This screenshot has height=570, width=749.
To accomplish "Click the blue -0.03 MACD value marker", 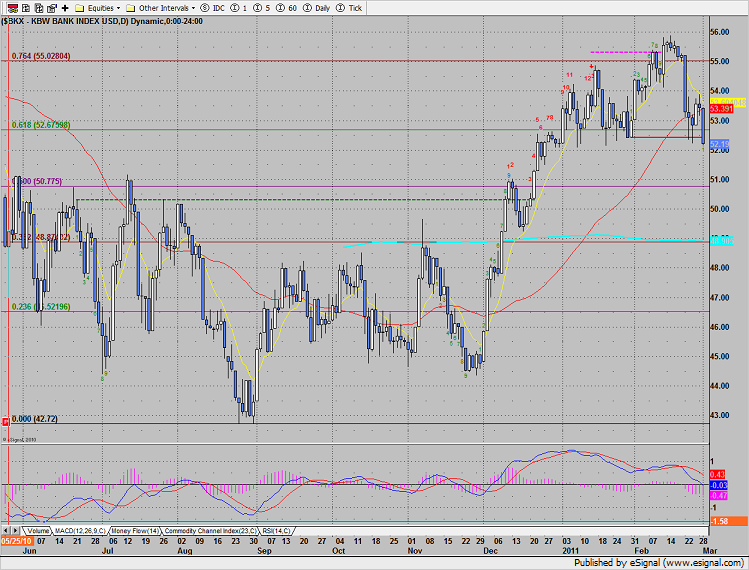I will [718, 485].
